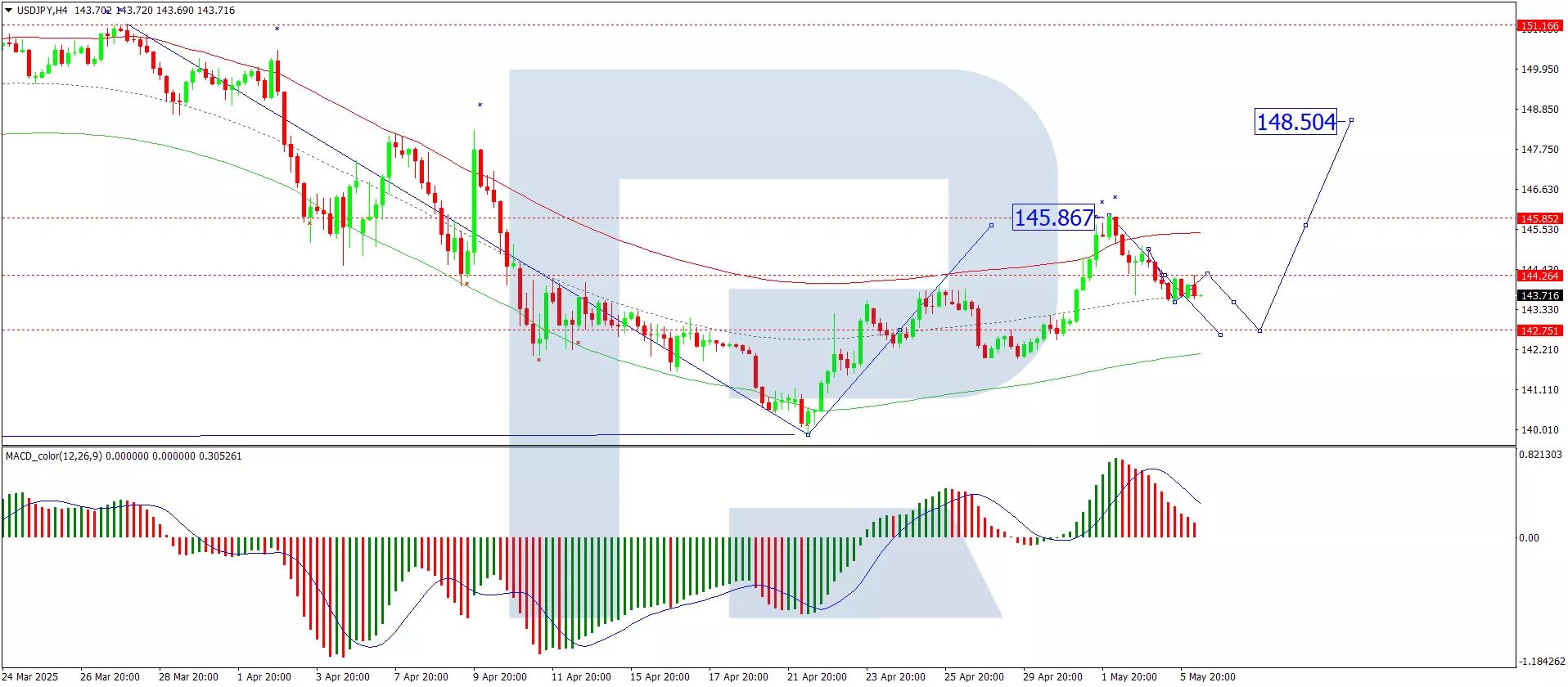Select the 145.867 price label box
This screenshot has width=1568, height=687.
[1053, 218]
